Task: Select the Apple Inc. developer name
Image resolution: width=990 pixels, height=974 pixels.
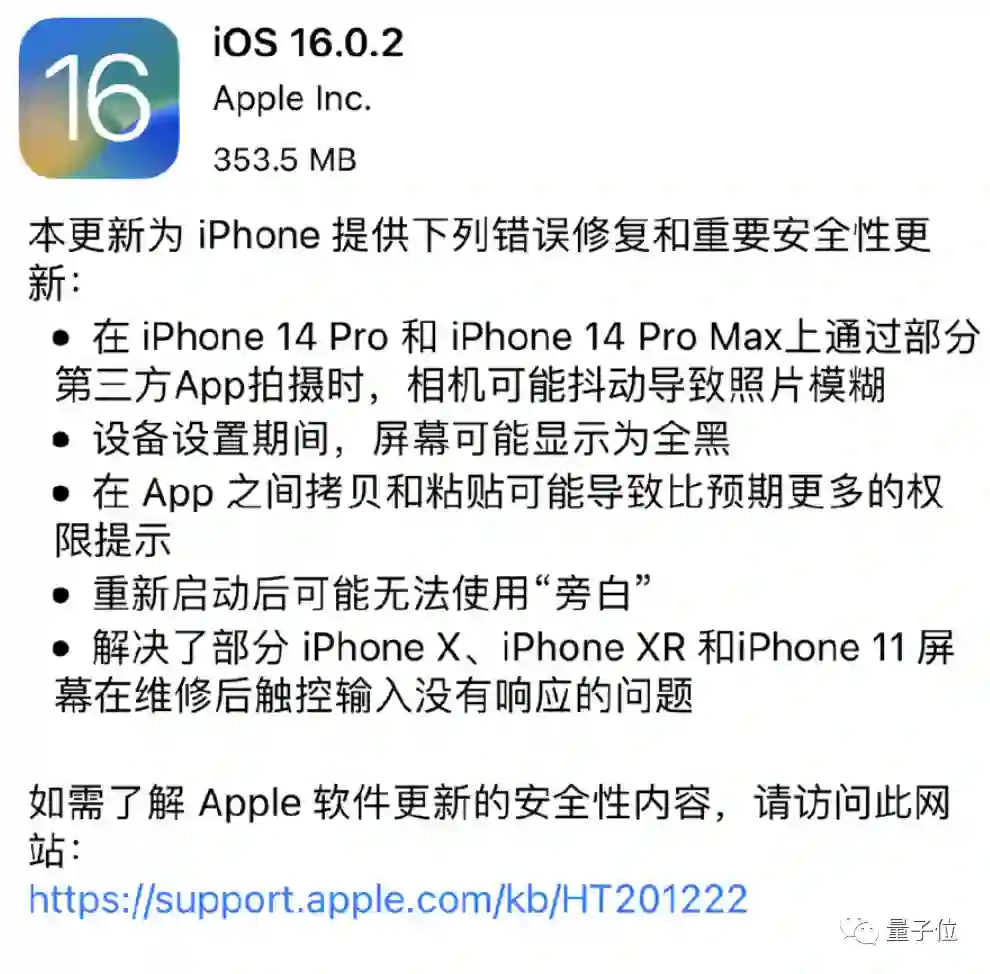Action: [x=292, y=99]
